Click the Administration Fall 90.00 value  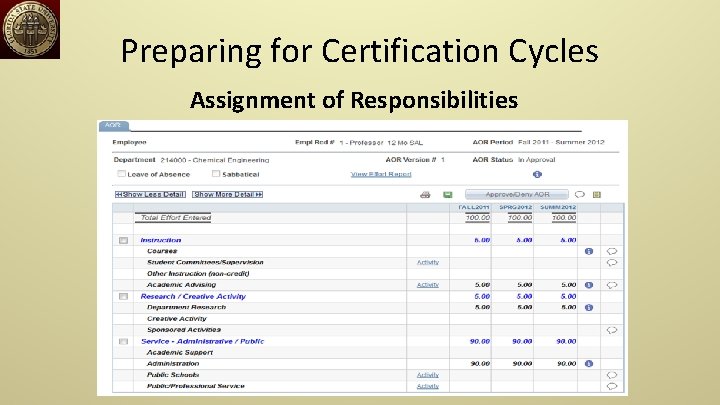point(480,363)
